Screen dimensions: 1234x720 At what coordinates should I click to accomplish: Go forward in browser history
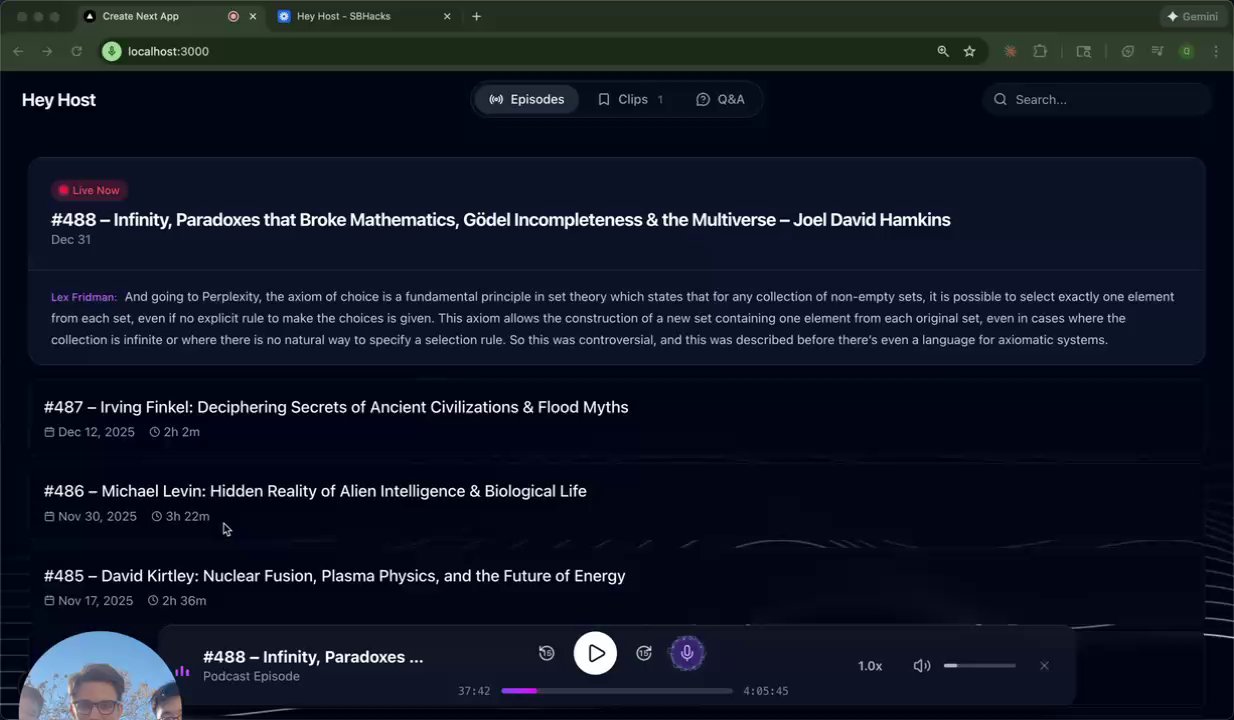pos(47,51)
